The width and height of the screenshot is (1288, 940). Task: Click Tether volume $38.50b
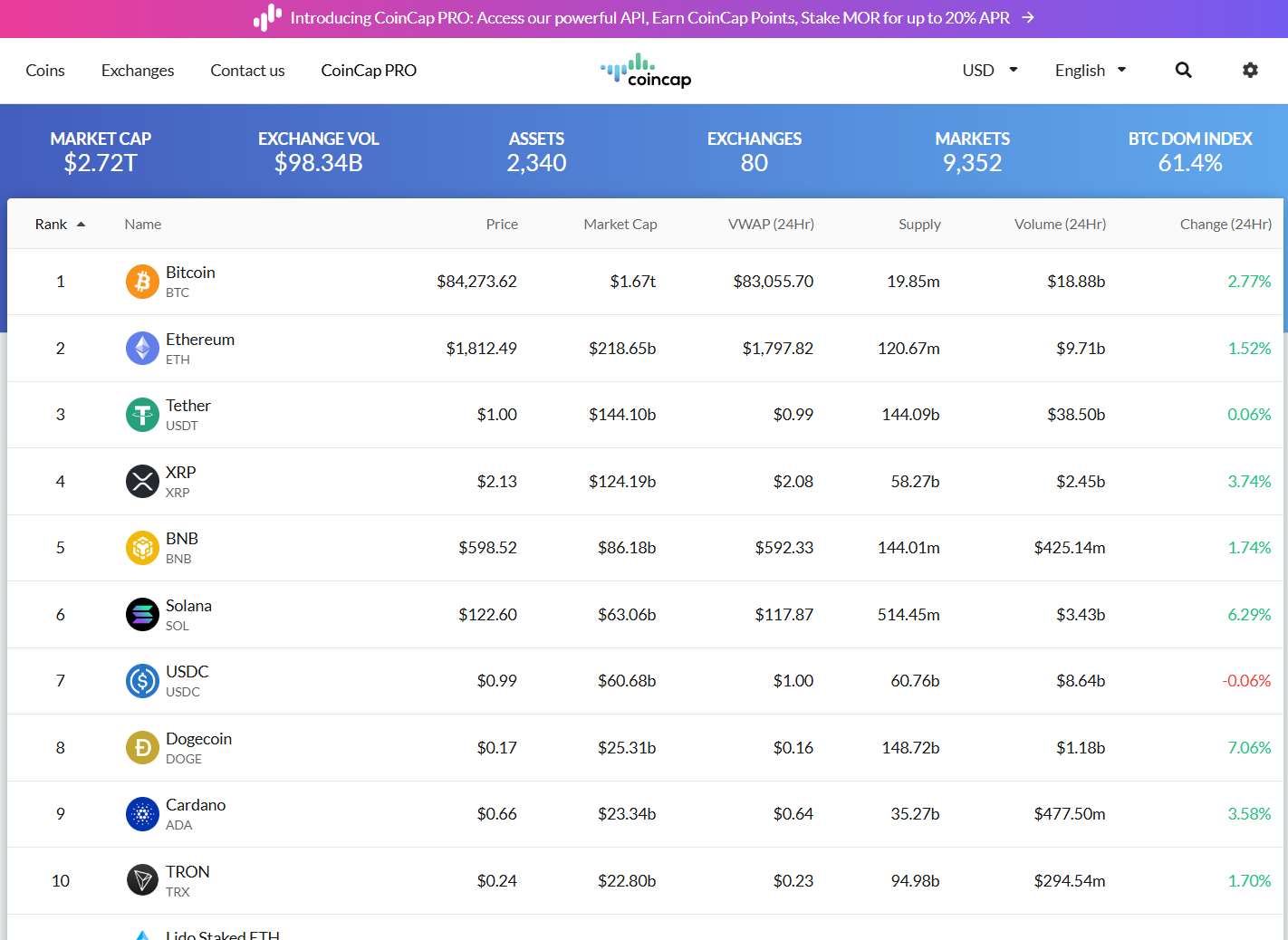[x=1076, y=415]
